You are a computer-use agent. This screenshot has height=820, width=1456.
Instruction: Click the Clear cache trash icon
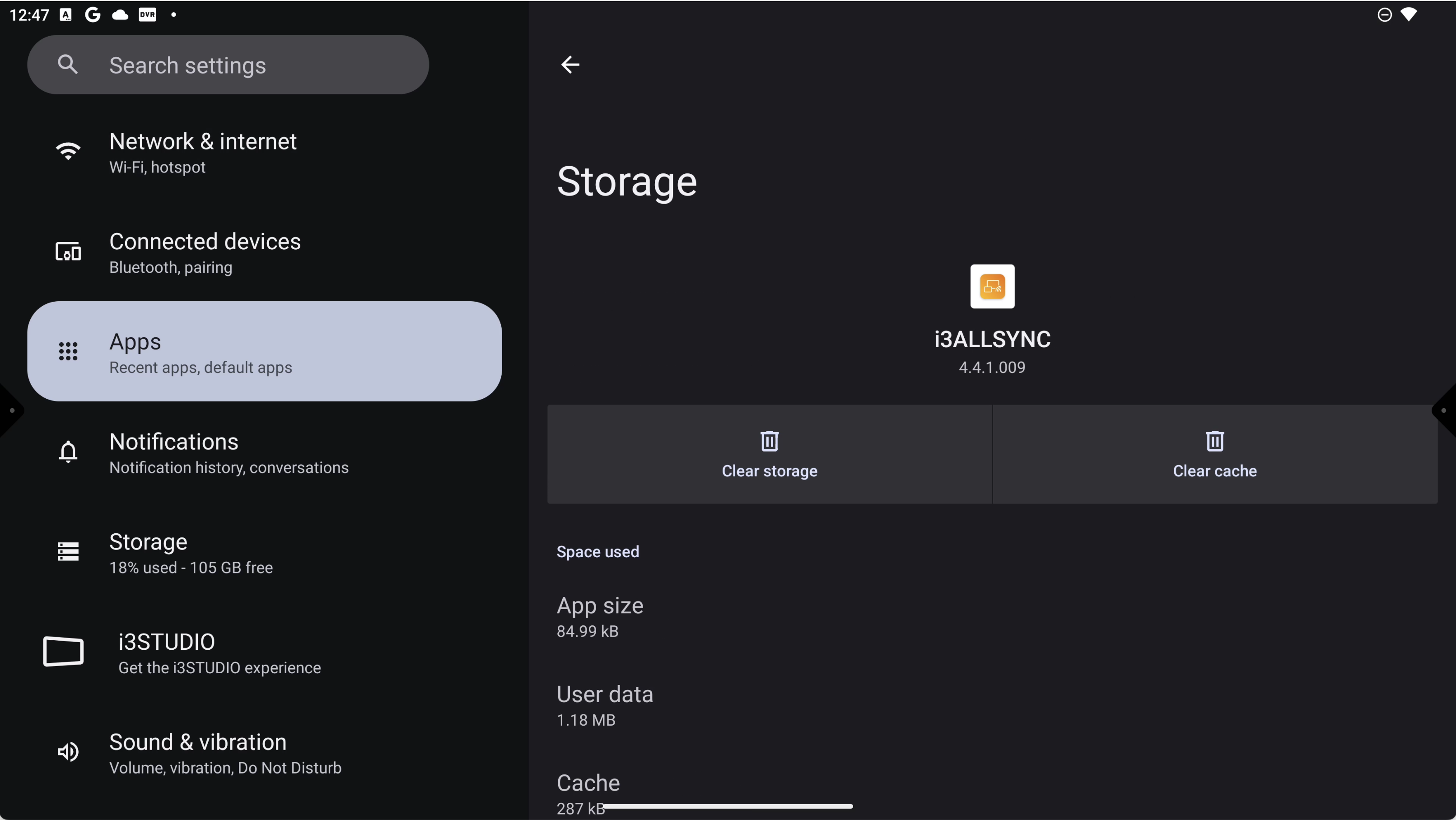pos(1215,441)
